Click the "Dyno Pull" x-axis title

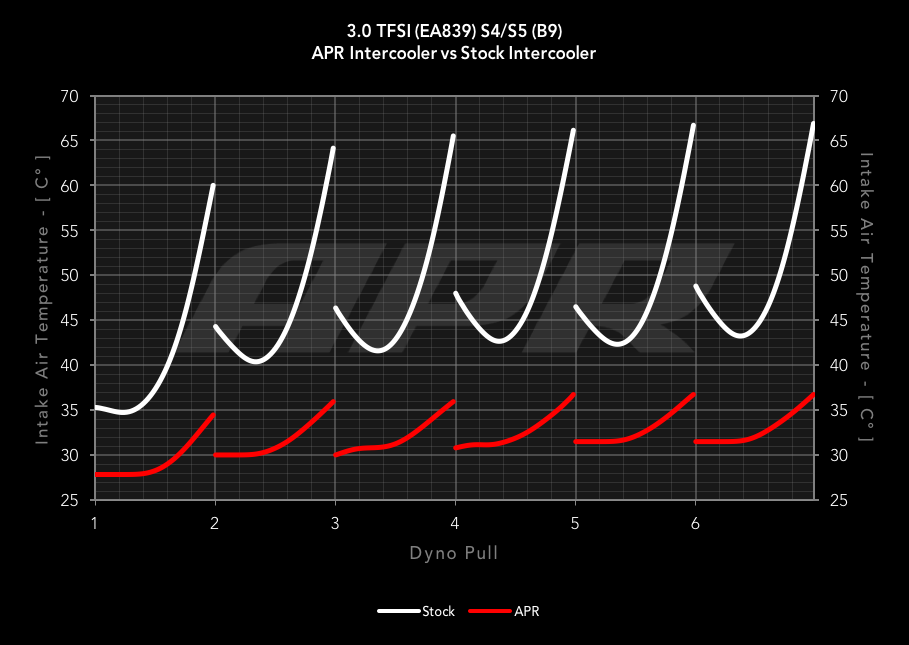pos(454,553)
